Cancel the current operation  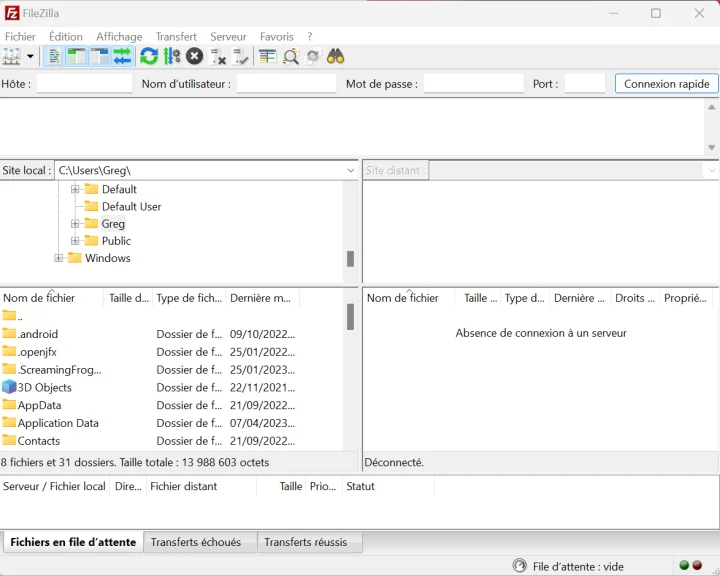[195, 57]
